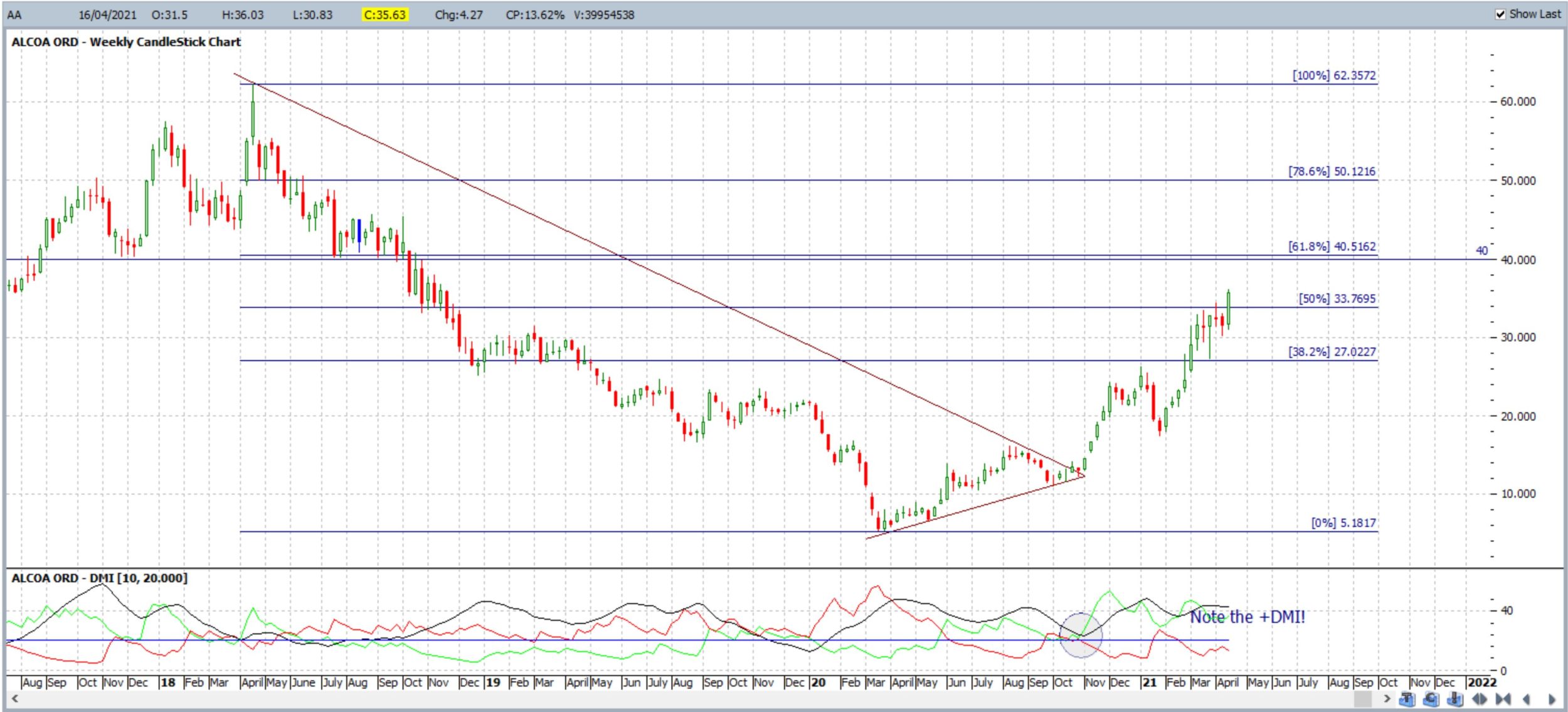Click the volume V:39954538

click(x=603, y=15)
